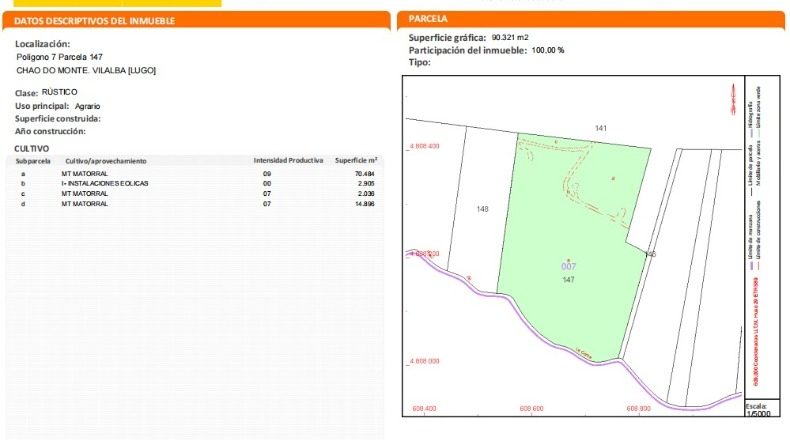Click subparcela letter 'b'
The height and width of the screenshot is (440, 790).
click(x=23, y=184)
